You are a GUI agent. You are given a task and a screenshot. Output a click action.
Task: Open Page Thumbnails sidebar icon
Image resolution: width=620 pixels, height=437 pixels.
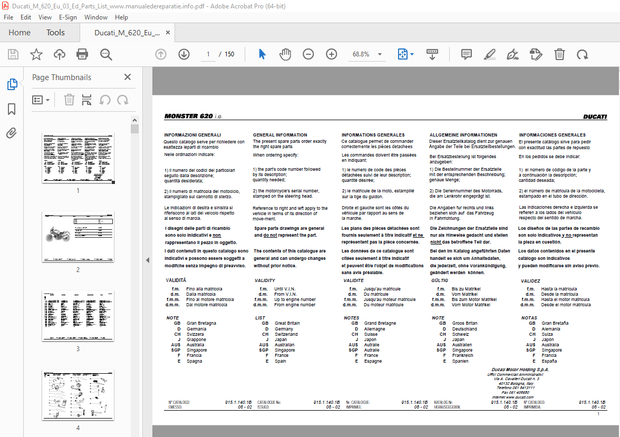coord(12,84)
